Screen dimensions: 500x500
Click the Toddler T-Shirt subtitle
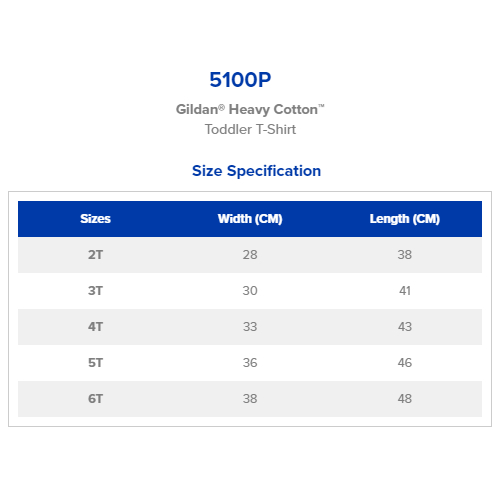(250, 129)
